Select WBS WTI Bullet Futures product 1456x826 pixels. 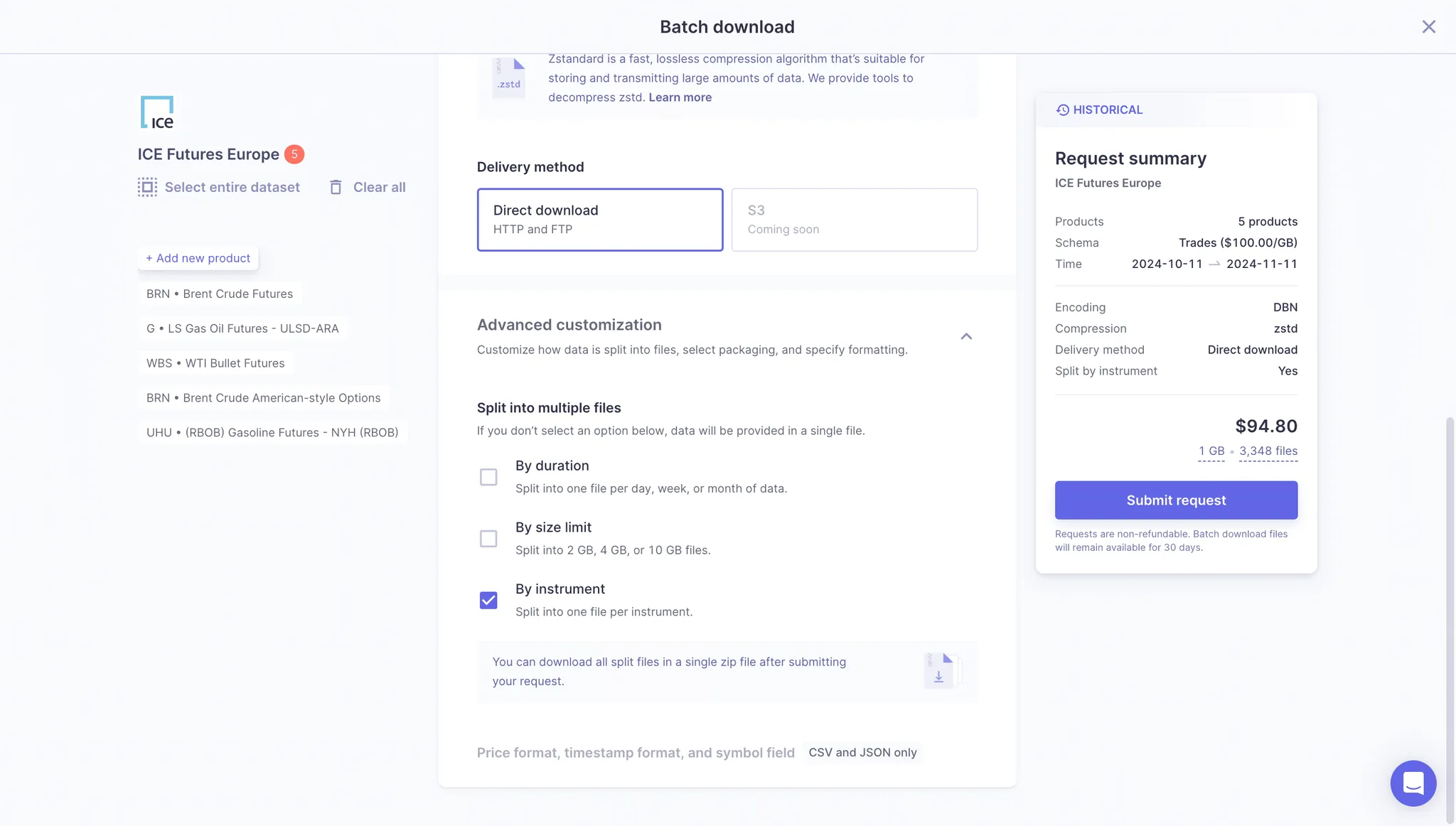(215, 363)
